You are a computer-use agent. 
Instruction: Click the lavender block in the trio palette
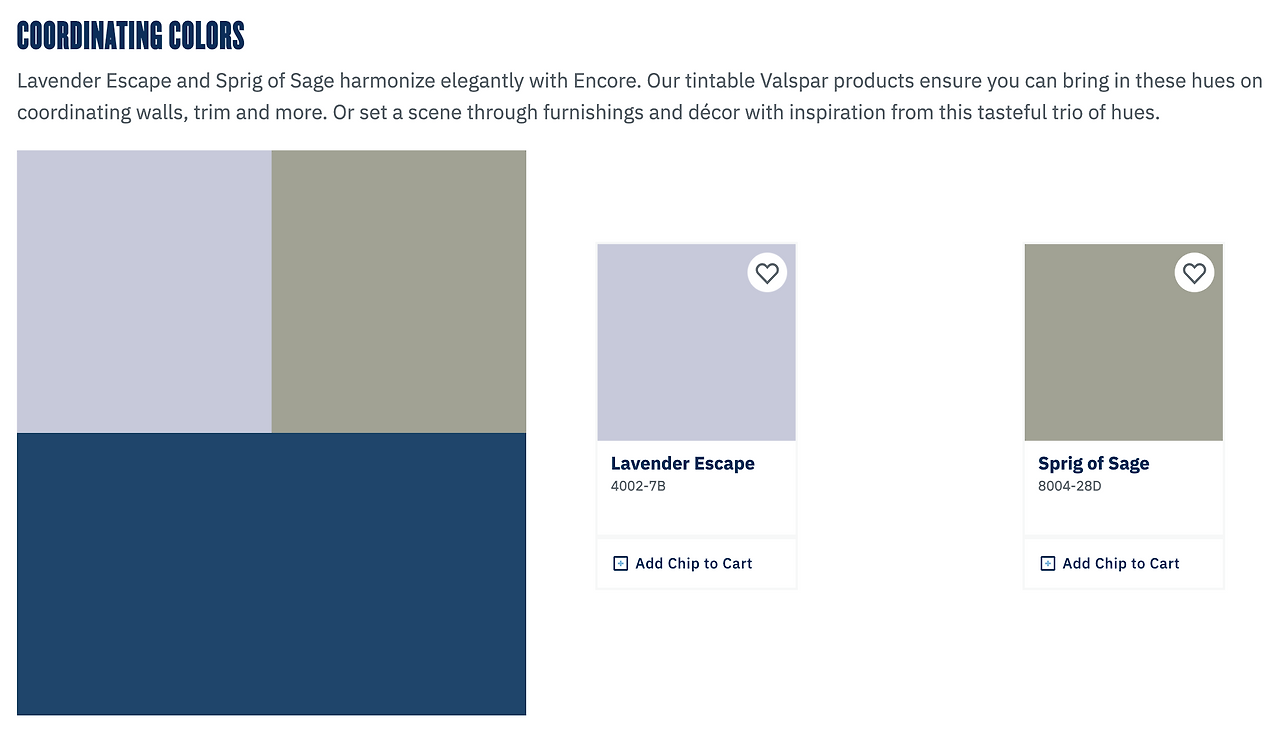pos(144,292)
